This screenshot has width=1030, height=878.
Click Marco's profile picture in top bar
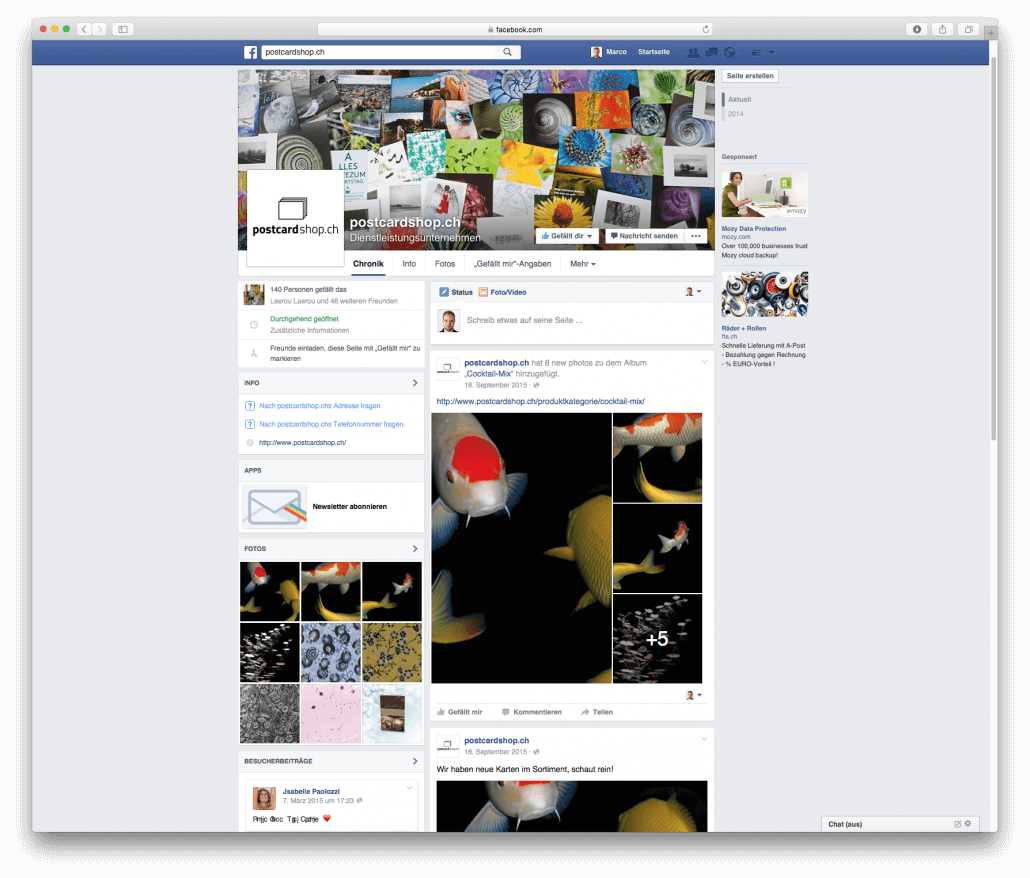tap(596, 53)
